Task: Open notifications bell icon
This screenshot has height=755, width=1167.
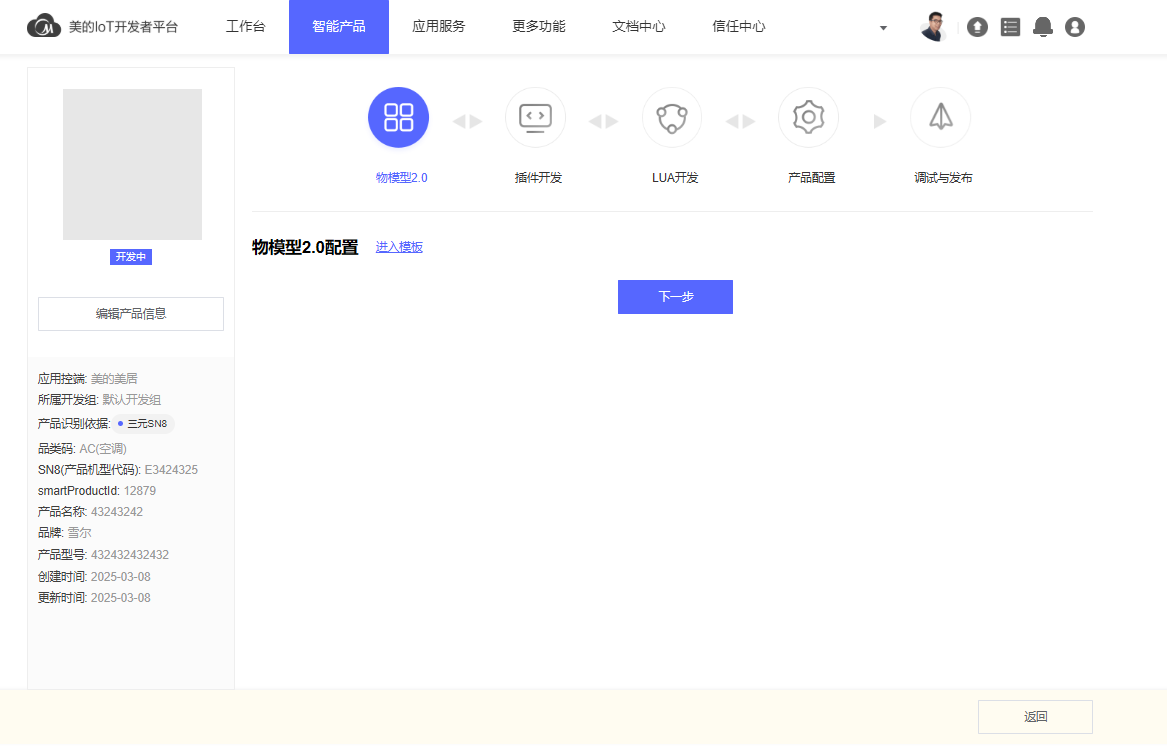Action: click(1043, 27)
